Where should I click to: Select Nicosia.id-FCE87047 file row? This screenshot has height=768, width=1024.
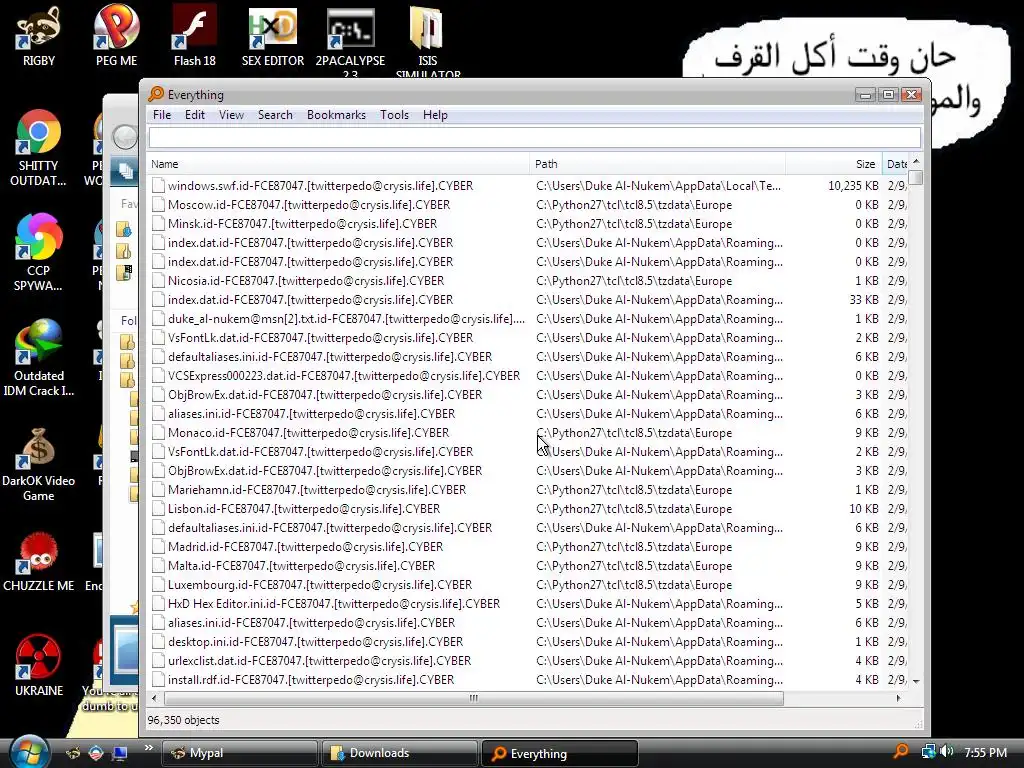(x=528, y=281)
